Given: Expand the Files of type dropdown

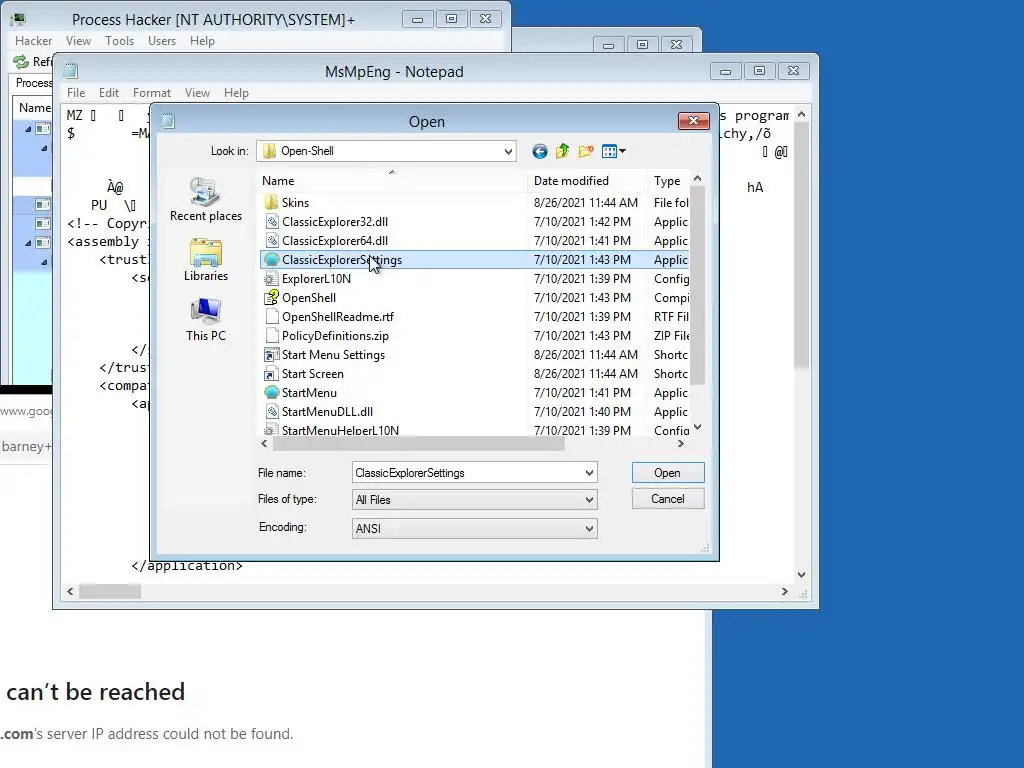Looking at the screenshot, I should click(589, 500).
